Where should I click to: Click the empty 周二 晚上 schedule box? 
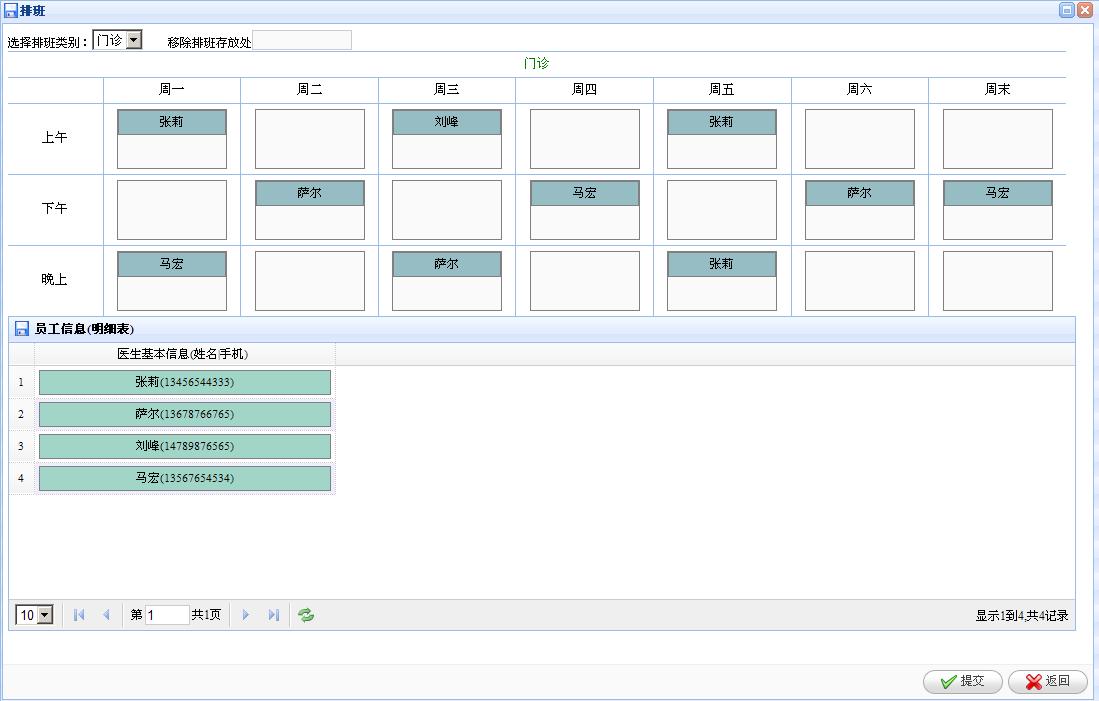(x=310, y=281)
